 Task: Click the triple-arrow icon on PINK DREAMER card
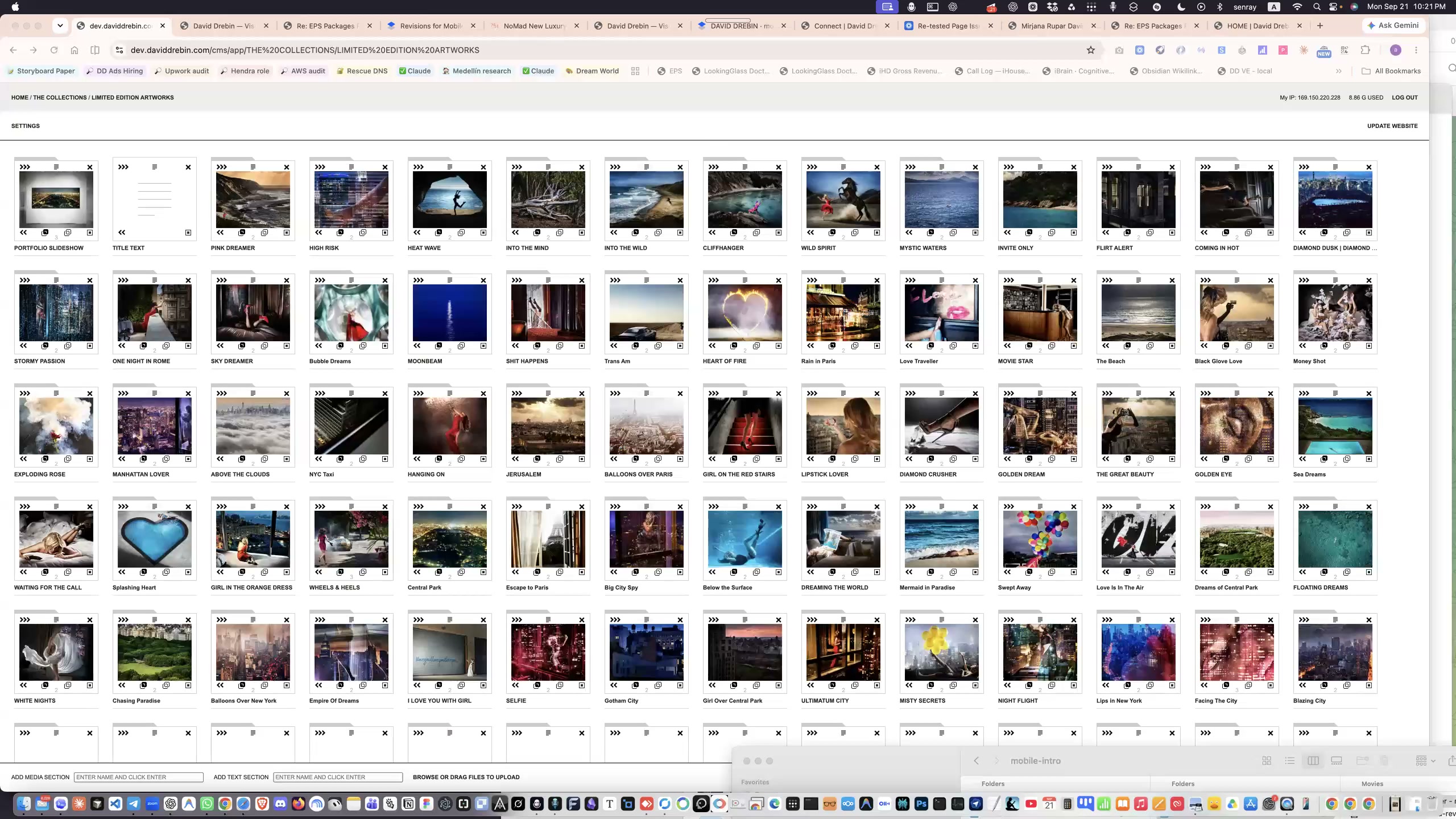click(x=222, y=167)
